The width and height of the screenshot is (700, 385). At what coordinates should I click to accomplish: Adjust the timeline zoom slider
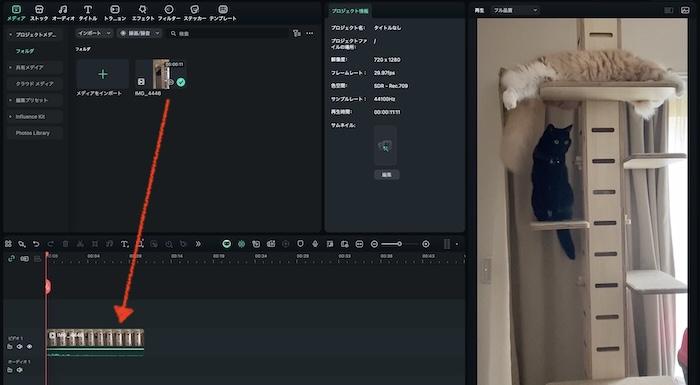coord(400,244)
